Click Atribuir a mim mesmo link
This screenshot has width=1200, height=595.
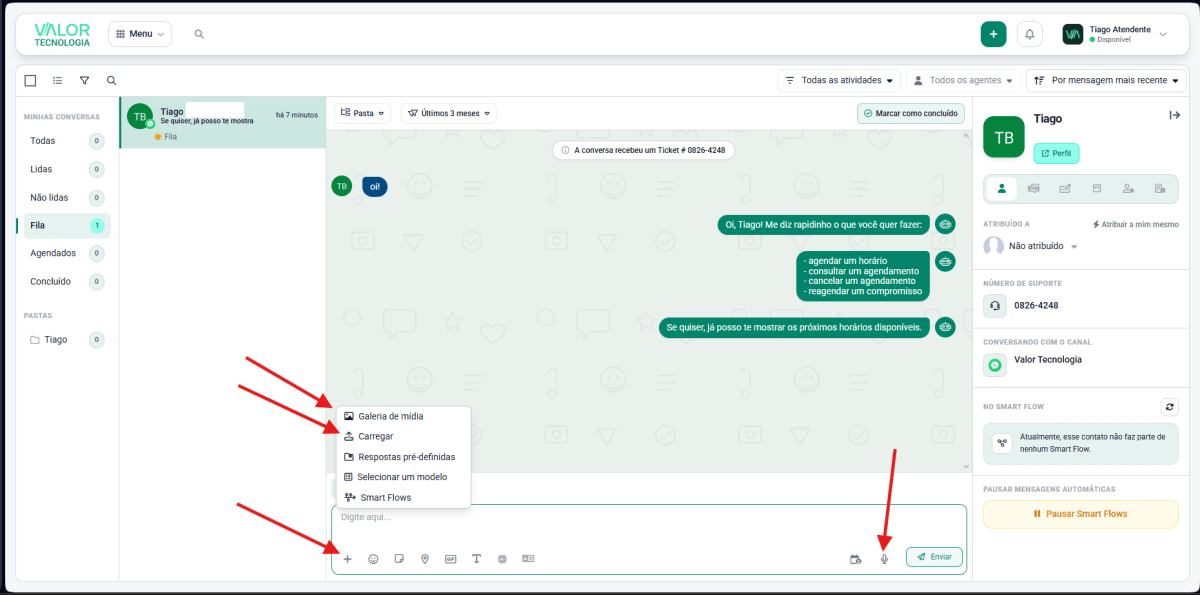(x=1136, y=225)
